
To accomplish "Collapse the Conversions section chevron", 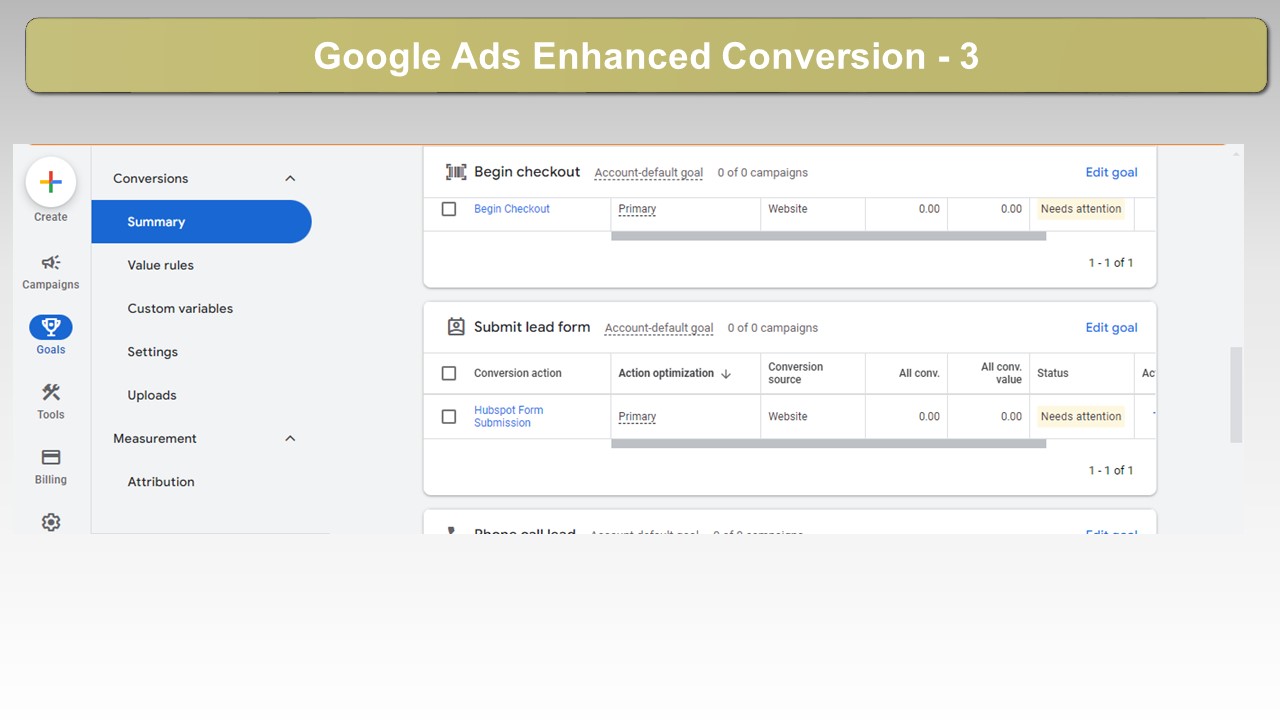I will point(290,178).
